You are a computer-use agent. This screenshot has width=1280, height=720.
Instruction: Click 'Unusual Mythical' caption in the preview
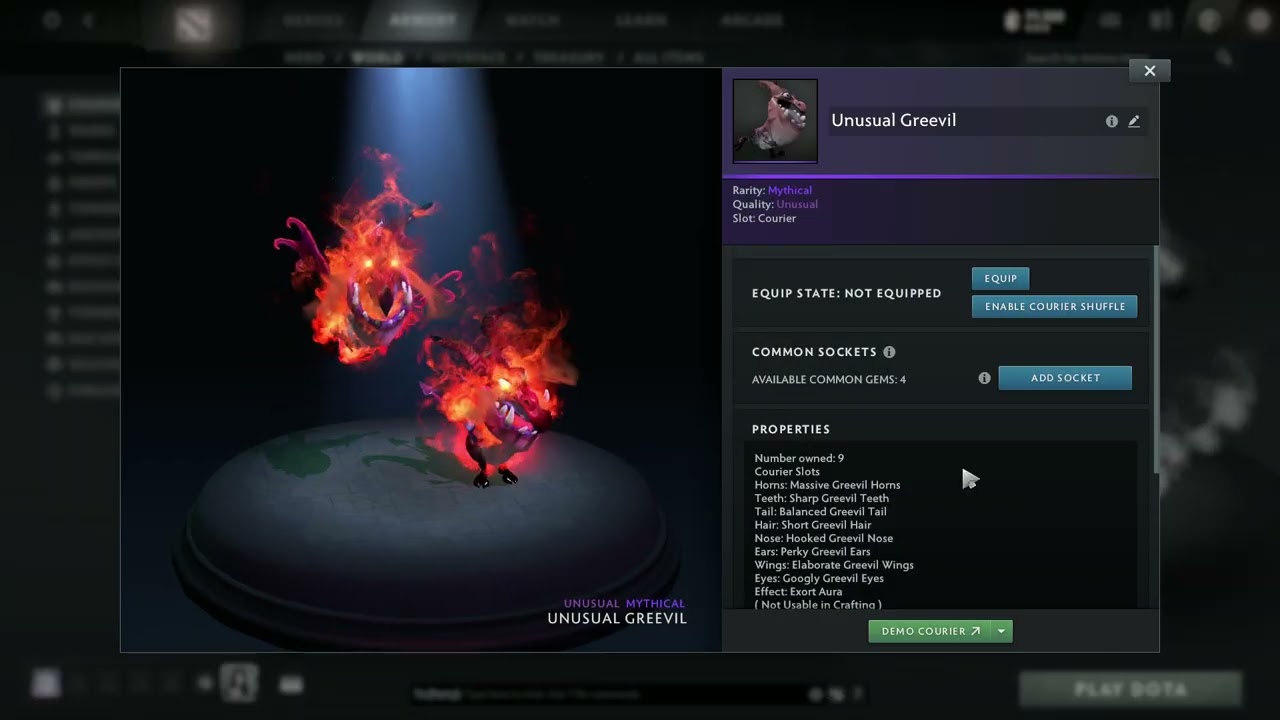[x=624, y=603]
